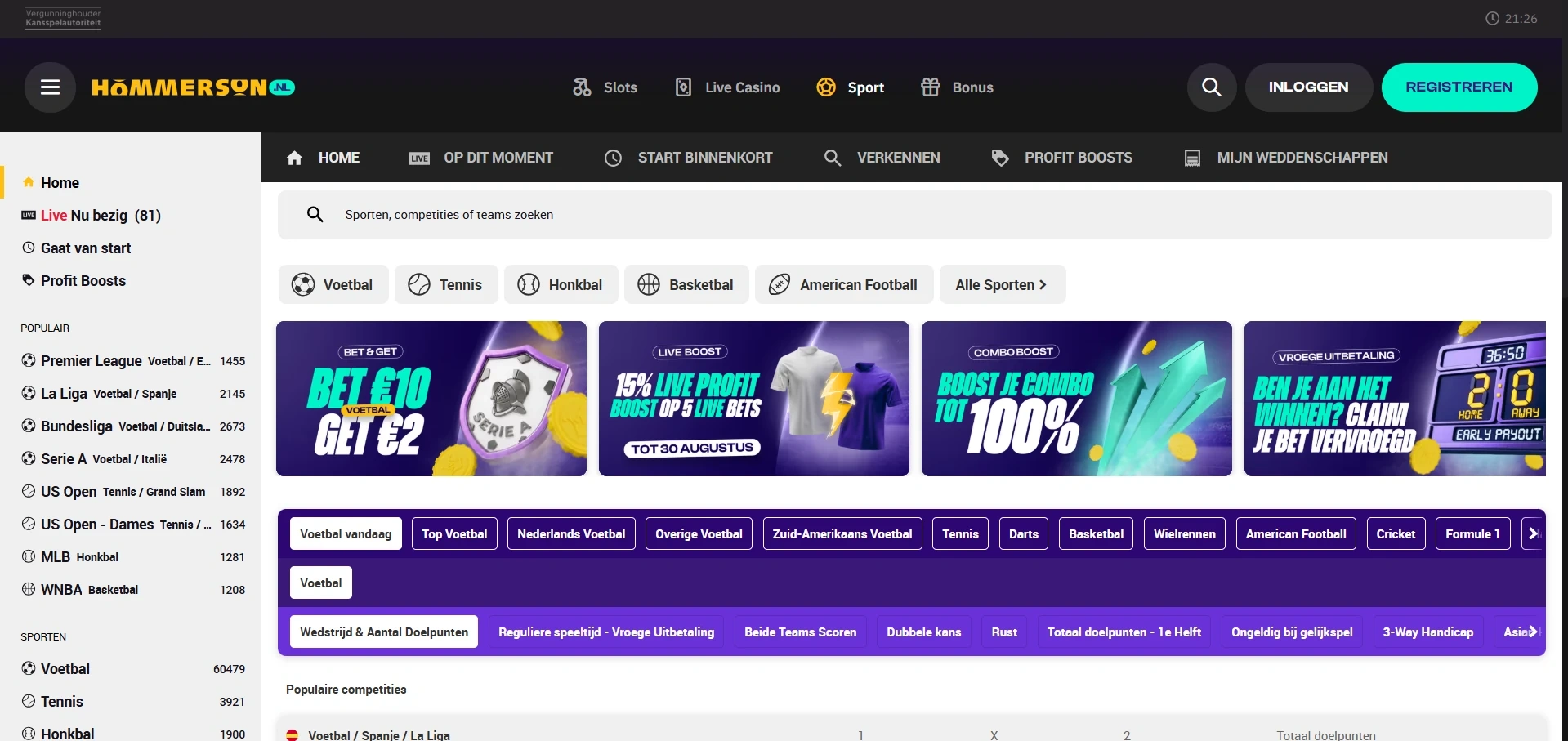Click the Hommerson NL logo
This screenshot has height=741, width=1568.
(193, 87)
